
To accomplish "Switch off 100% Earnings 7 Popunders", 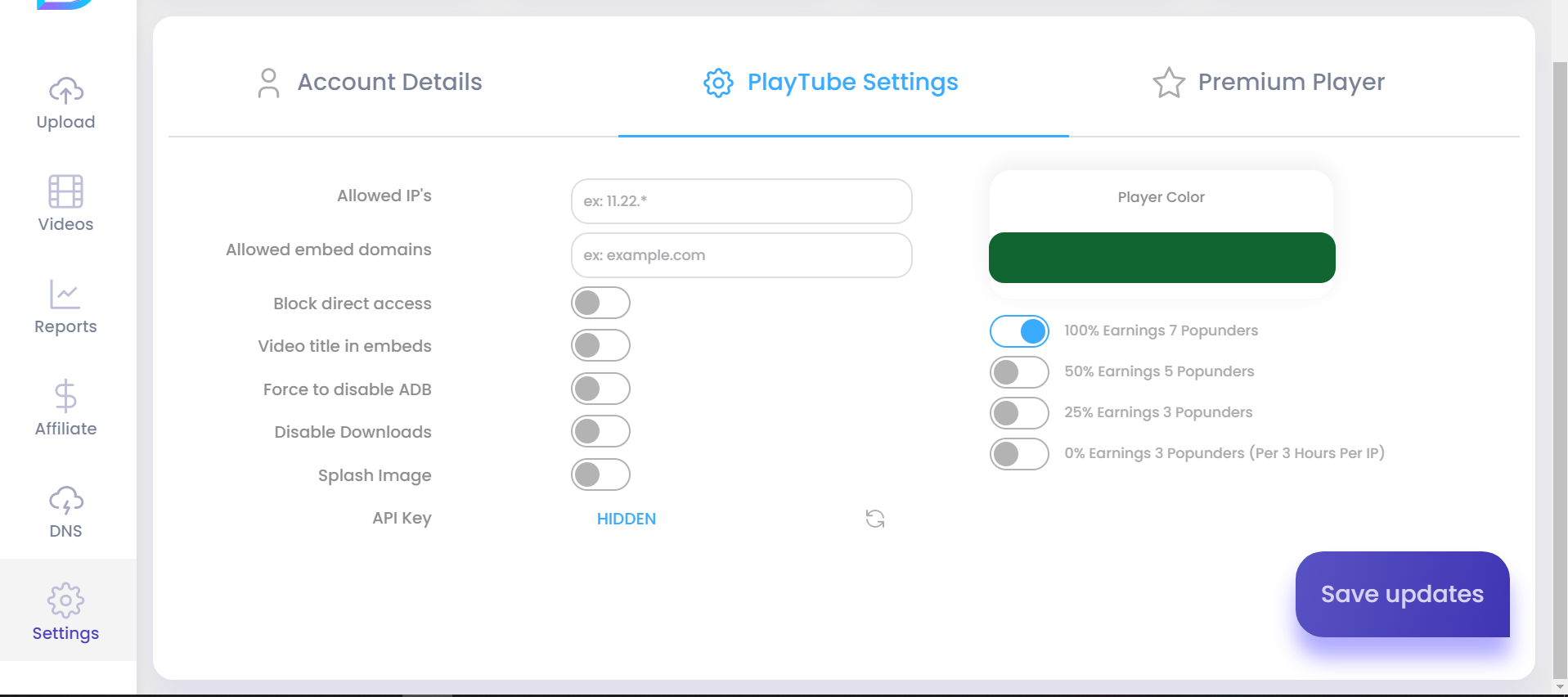I will (x=1019, y=331).
